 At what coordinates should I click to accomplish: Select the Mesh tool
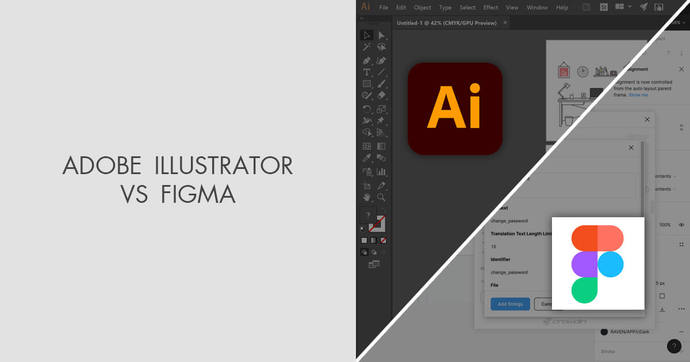coord(367,146)
